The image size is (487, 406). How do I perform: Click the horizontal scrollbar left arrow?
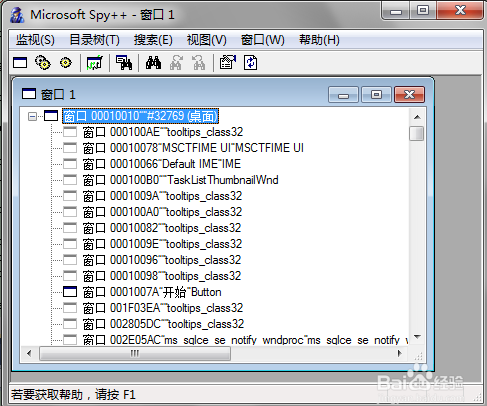point(29,353)
